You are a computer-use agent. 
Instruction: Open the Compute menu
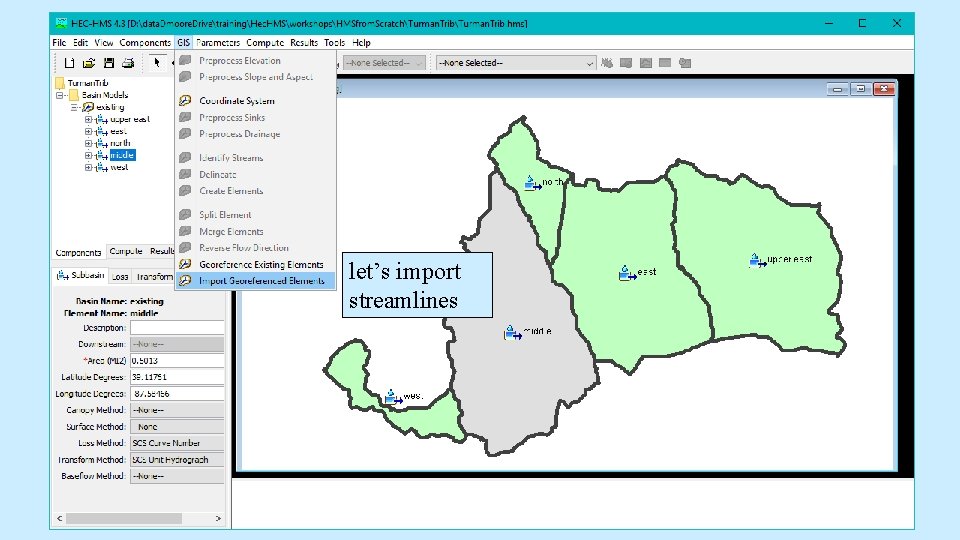pyautogui.click(x=265, y=43)
